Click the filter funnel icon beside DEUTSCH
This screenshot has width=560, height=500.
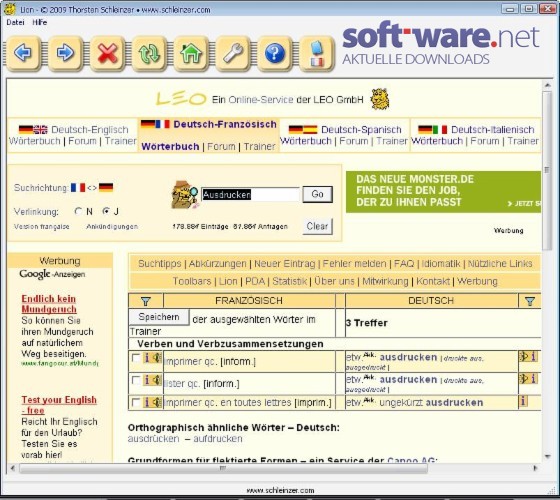tap(530, 301)
